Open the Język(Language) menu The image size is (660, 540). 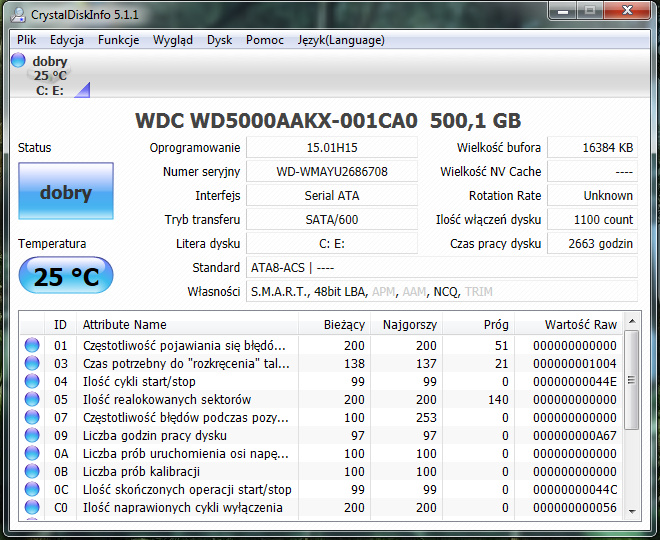[341, 40]
